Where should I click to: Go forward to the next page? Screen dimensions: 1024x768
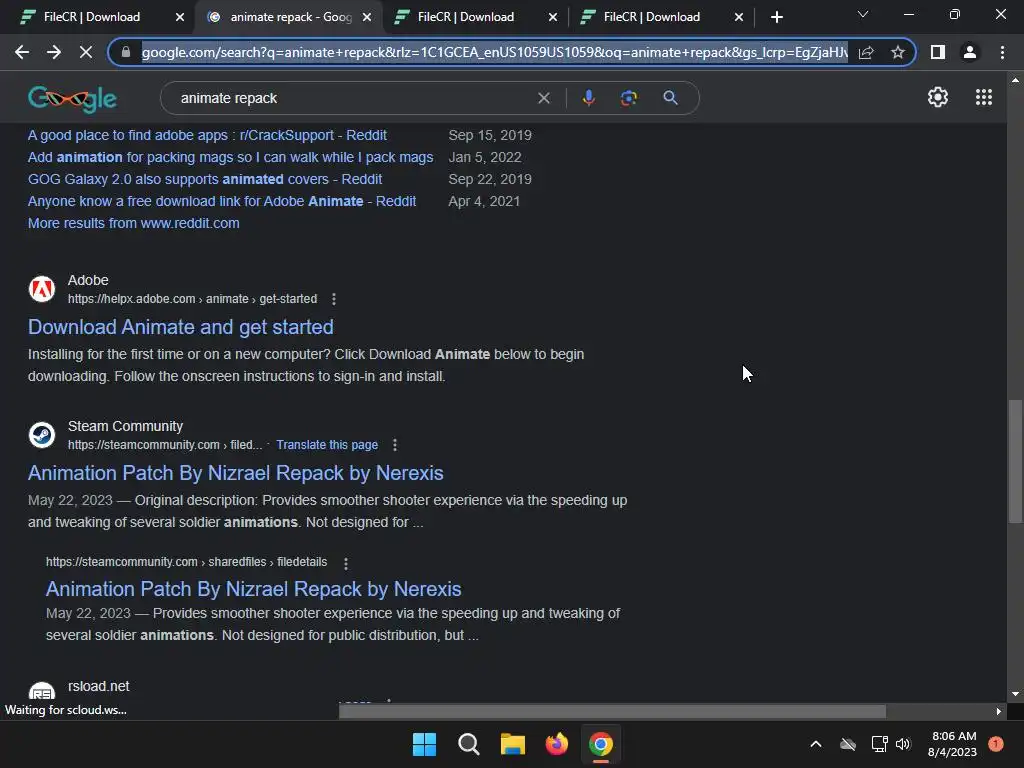[x=54, y=52]
